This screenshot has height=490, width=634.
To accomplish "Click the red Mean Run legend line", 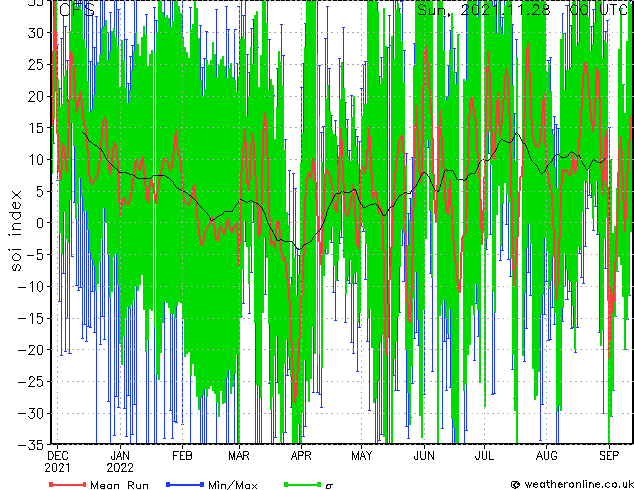I will pos(68,484).
